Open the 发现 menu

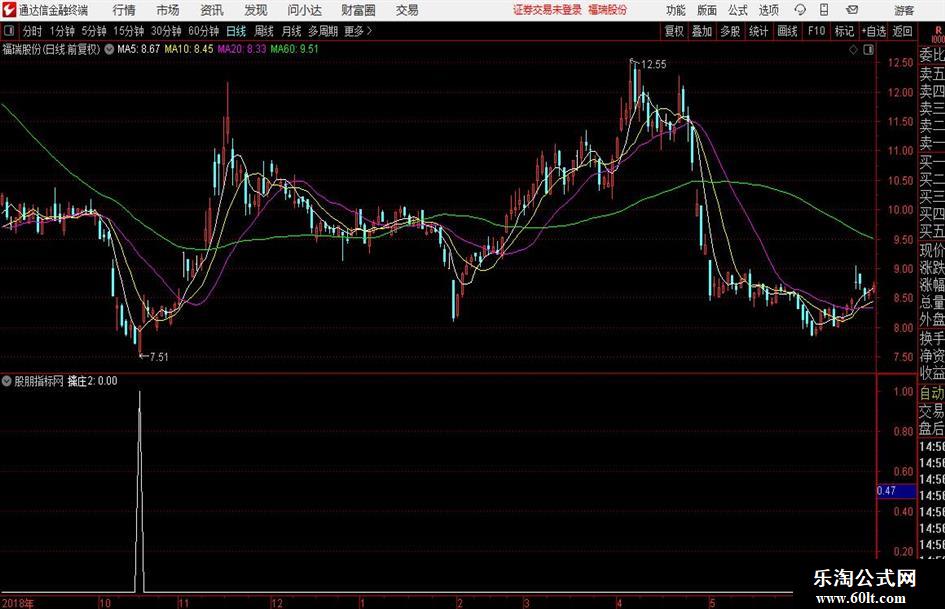click(256, 10)
